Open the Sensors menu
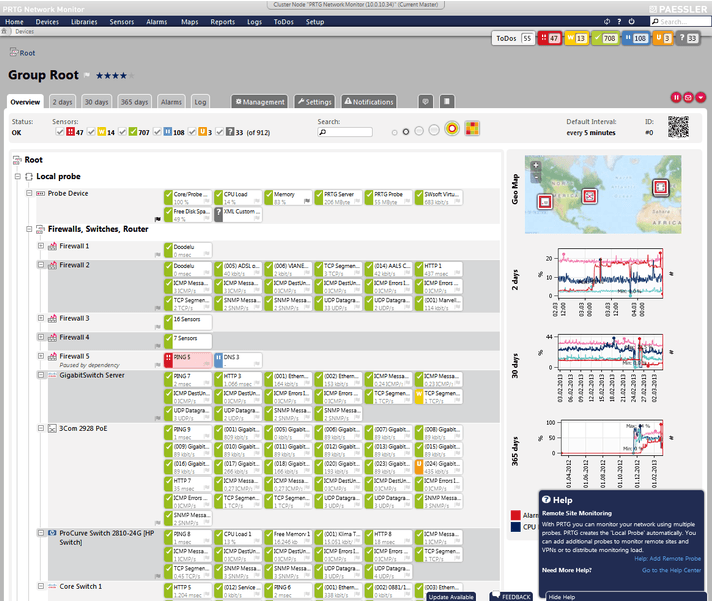 [121, 22]
